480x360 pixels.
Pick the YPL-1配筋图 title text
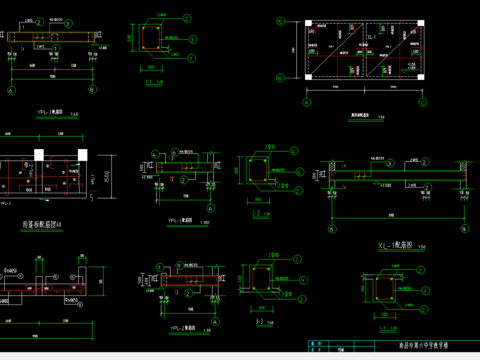pyautogui.click(x=180, y=221)
